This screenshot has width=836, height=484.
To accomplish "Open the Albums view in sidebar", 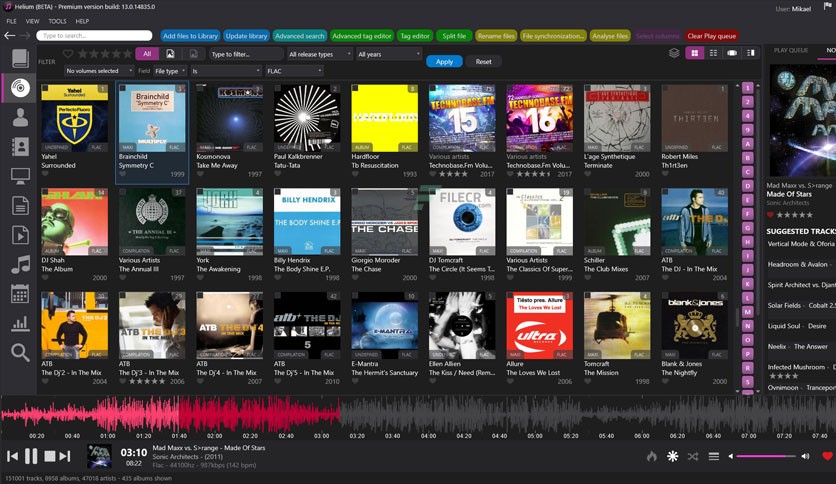I will pyautogui.click(x=20, y=88).
